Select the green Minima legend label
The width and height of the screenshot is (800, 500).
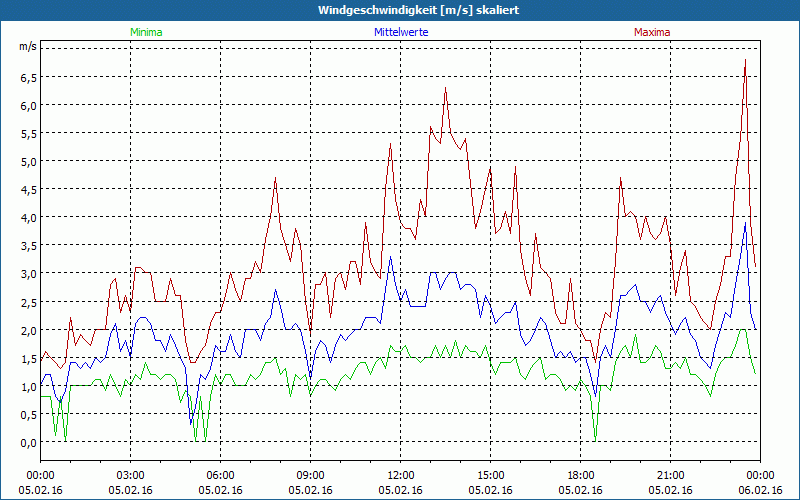146,32
